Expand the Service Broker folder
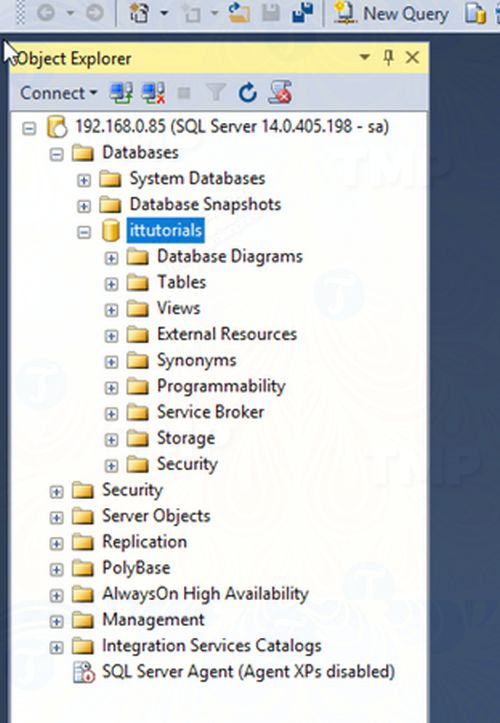This screenshot has height=723, width=500. [111, 413]
